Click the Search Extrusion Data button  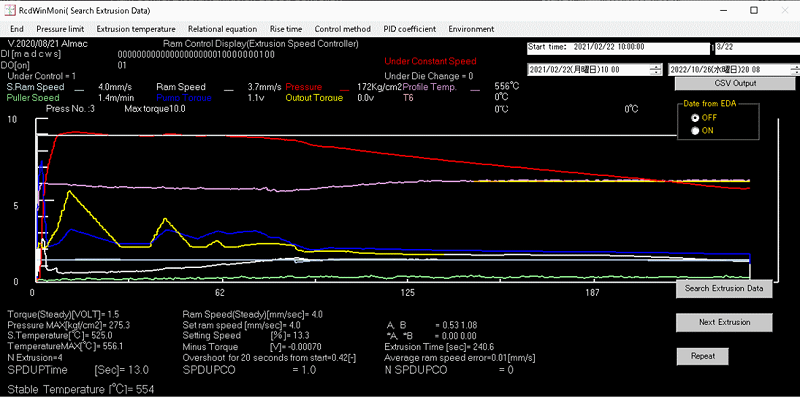point(724,288)
